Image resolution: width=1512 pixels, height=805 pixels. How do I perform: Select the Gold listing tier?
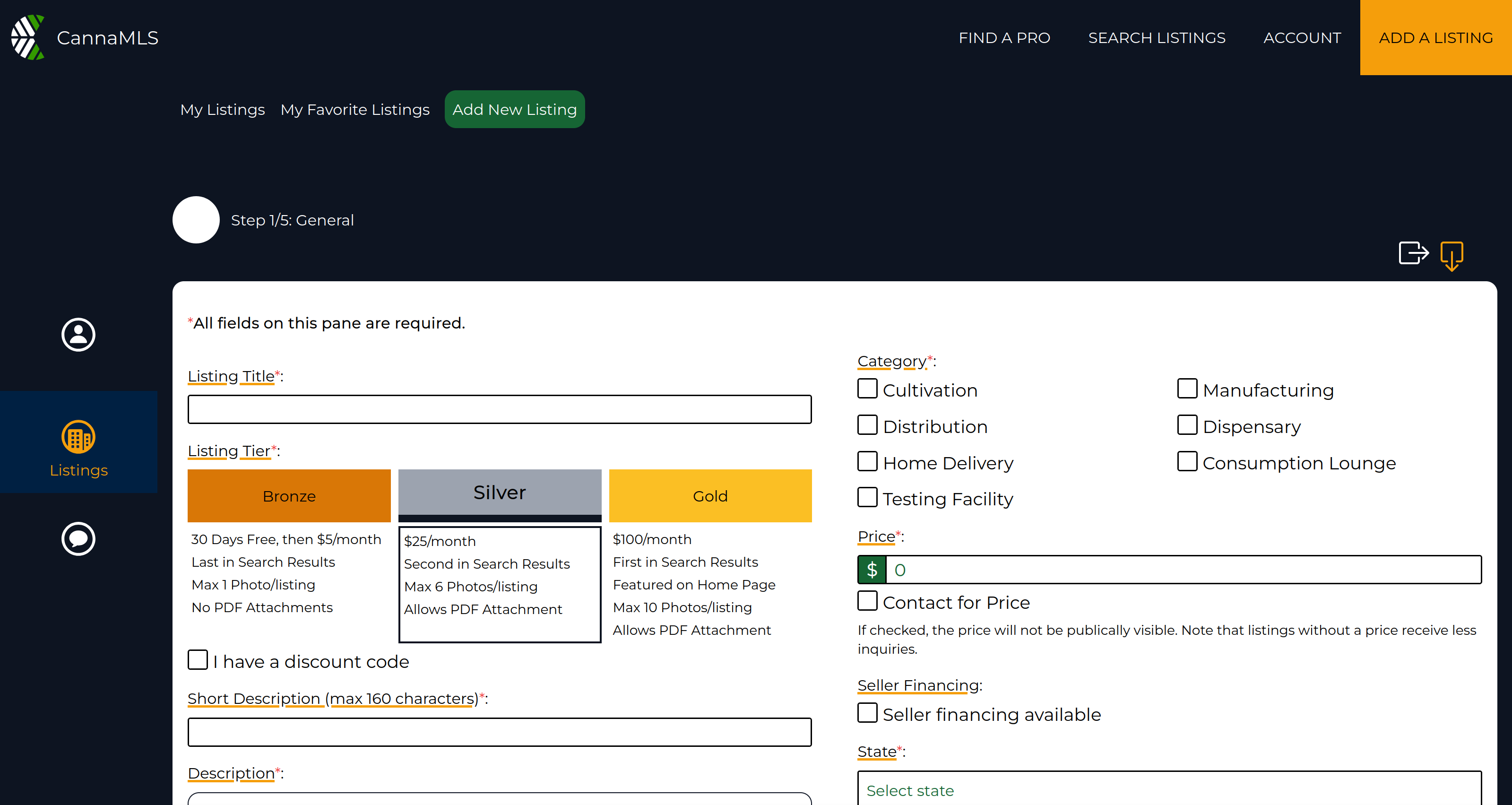click(x=711, y=494)
